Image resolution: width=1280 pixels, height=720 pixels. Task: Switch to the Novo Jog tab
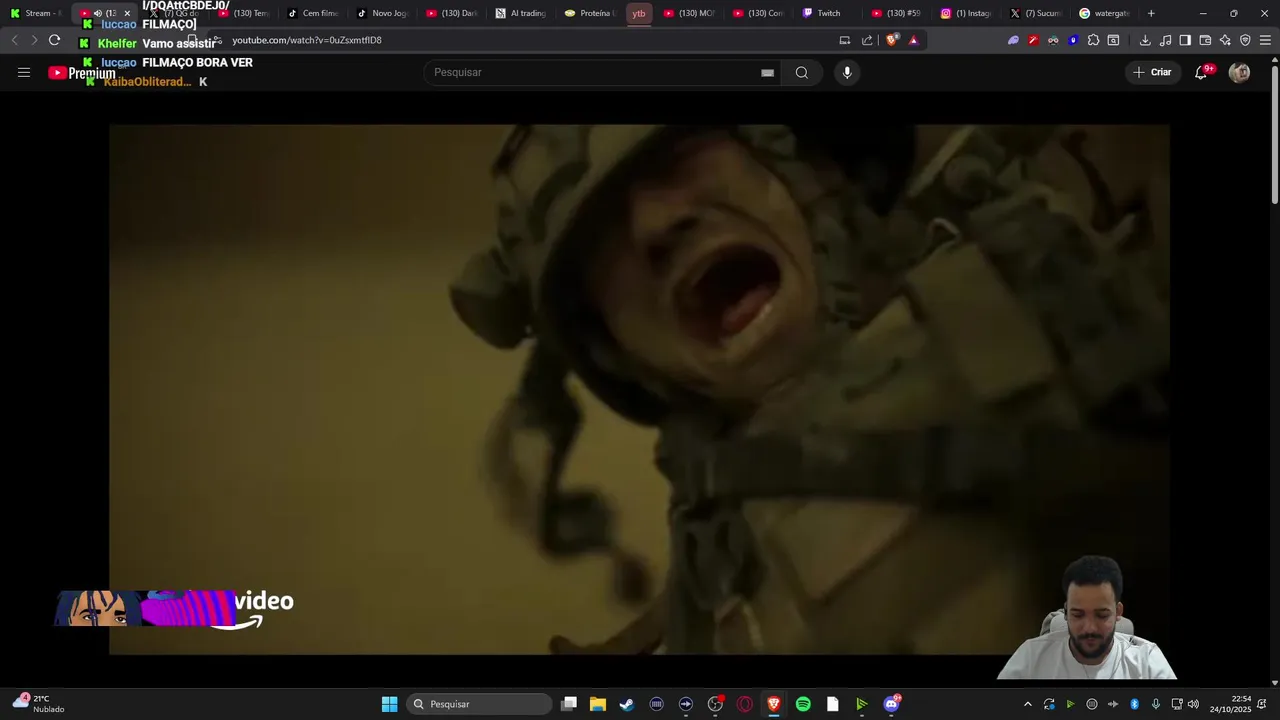point(383,13)
